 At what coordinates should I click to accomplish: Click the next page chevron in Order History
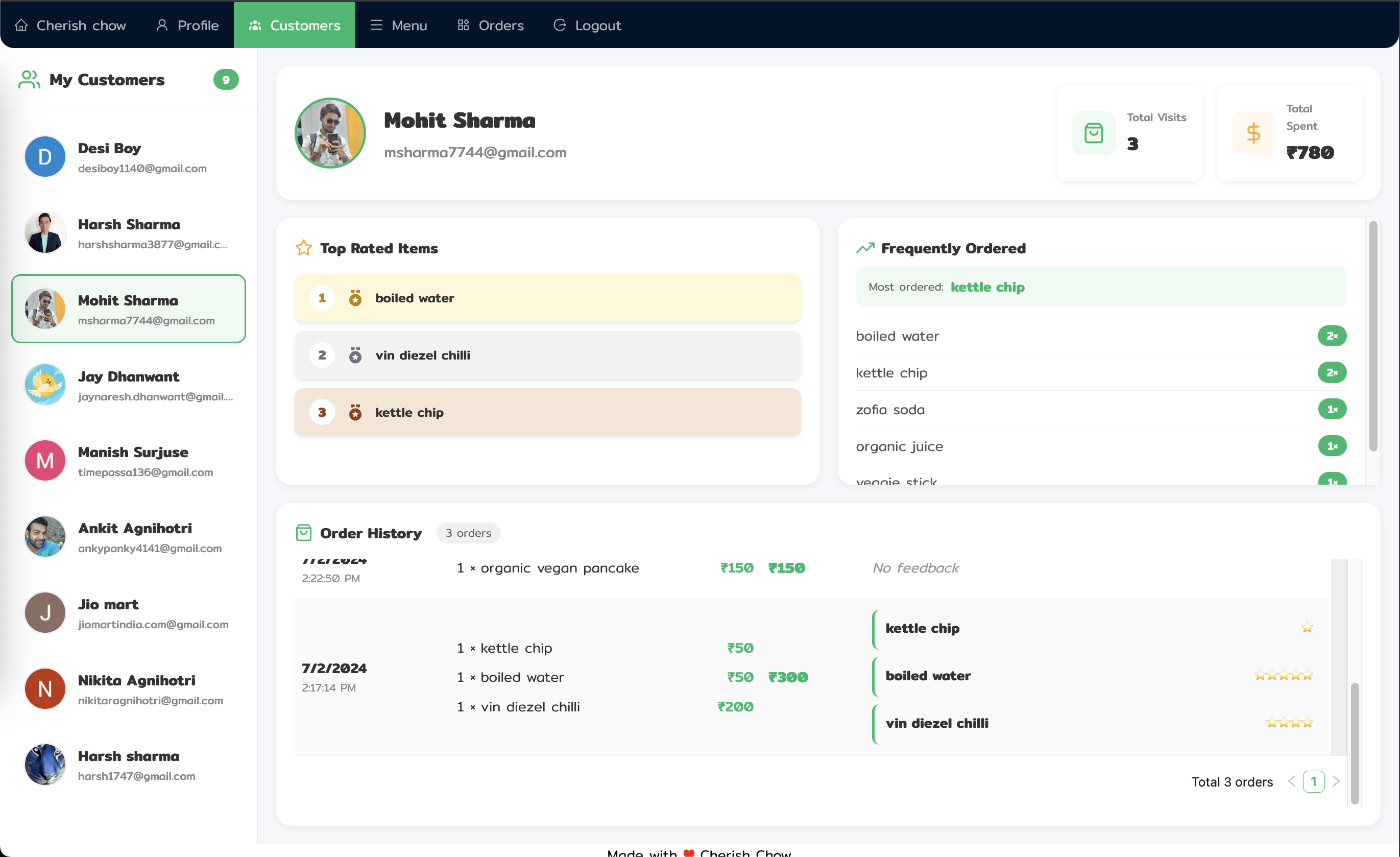(1336, 781)
